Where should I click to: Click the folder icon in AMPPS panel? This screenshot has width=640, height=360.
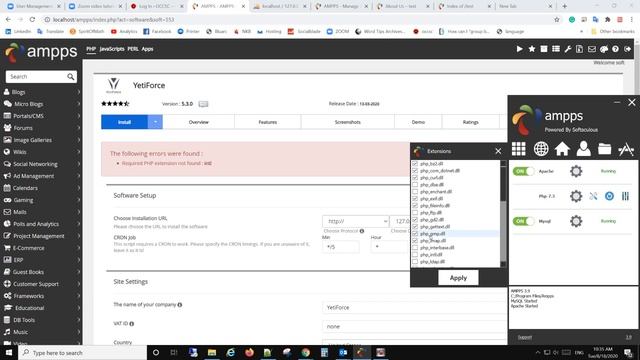pyautogui.click(x=604, y=149)
